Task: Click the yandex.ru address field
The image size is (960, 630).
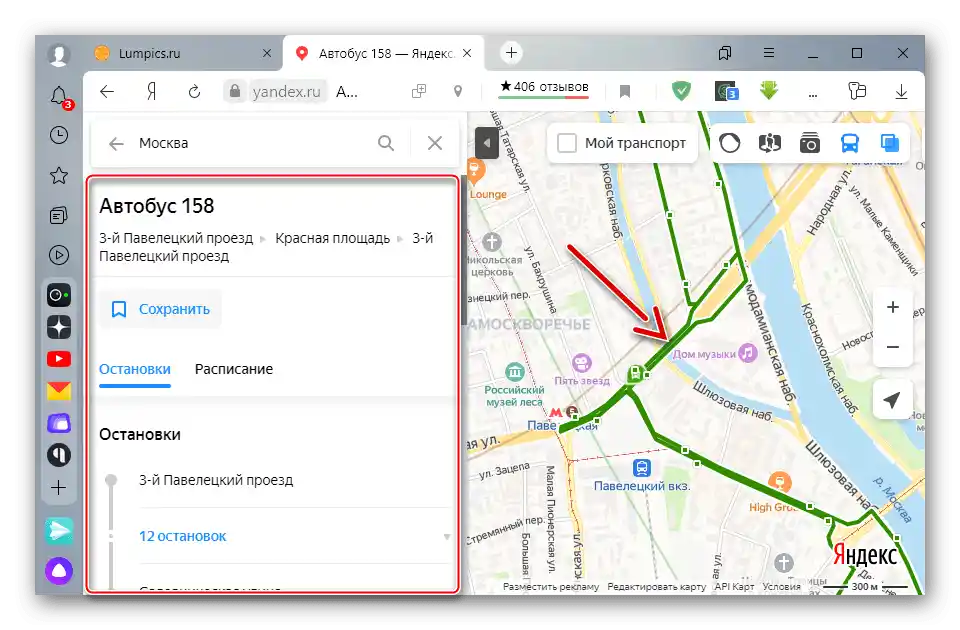Action: [x=287, y=92]
